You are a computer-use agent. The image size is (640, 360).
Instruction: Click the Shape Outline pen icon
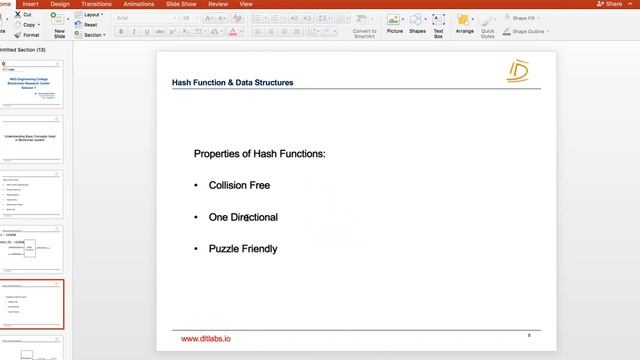tap(507, 31)
